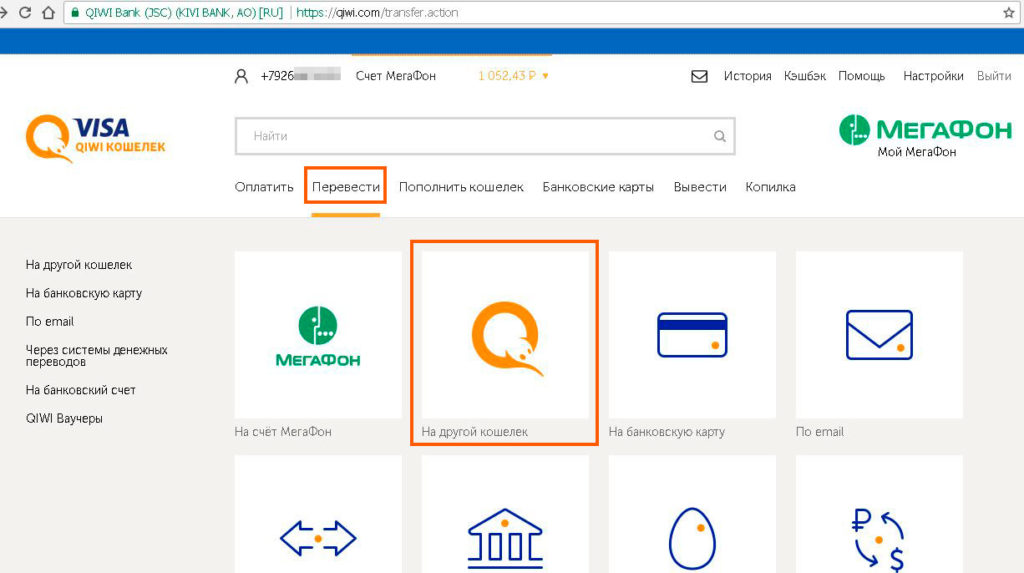Image resolution: width=1024 pixels, height=573 pixels.
Task: Click the Visa QIWI Кошелек logo
Action: point(95,138)
